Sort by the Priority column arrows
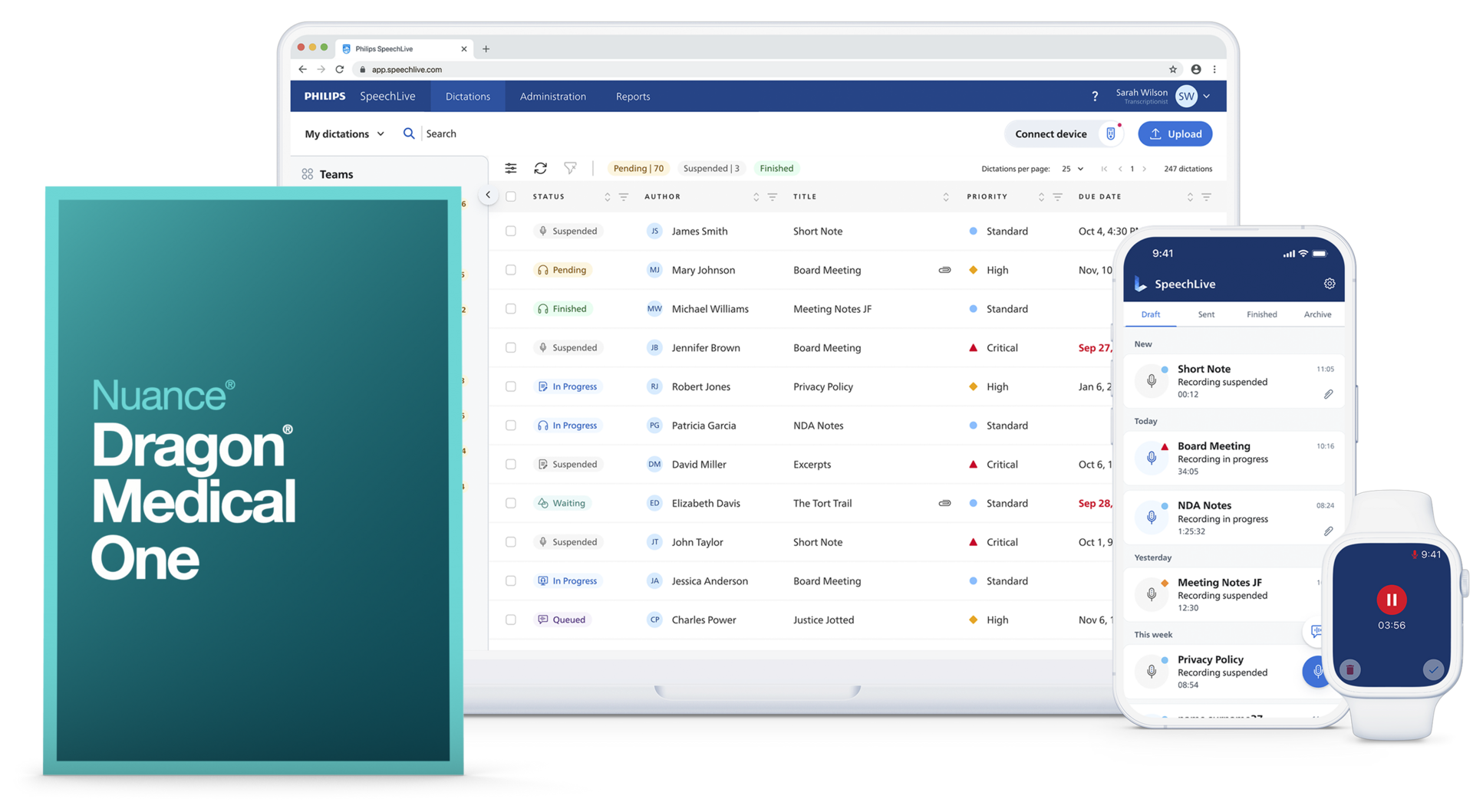This screenshot has height=812, width=1473. (x=1041, y=197)
